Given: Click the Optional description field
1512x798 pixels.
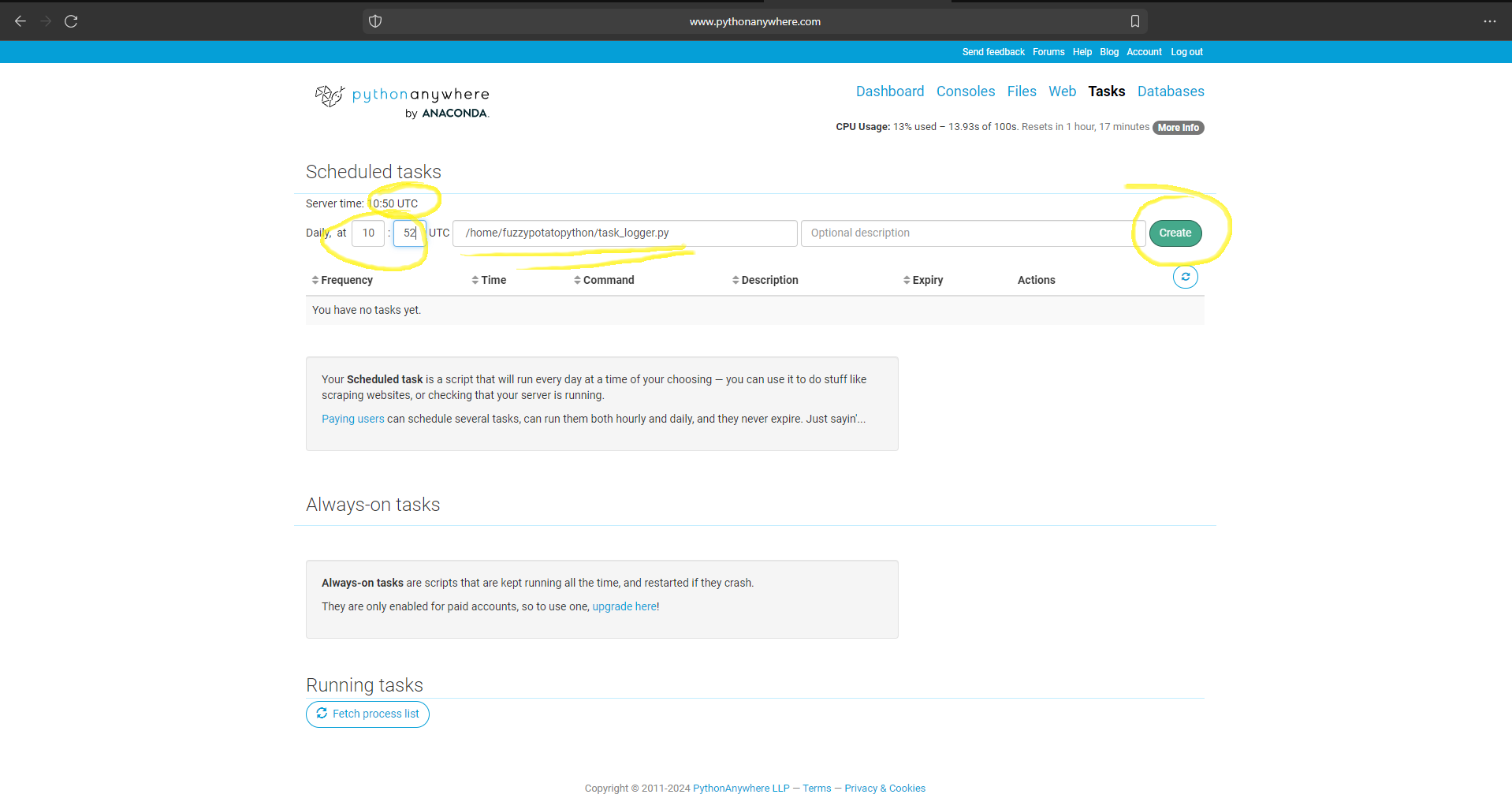Looking at the screenshot, I should (x=974, y=233).
